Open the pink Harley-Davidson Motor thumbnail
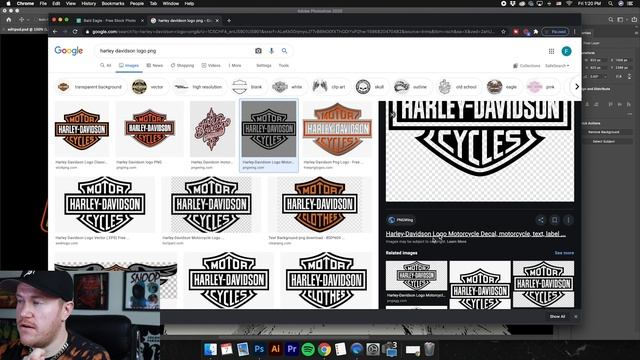The width and height of the screenshot is (640, 360). tap(212, 129)
